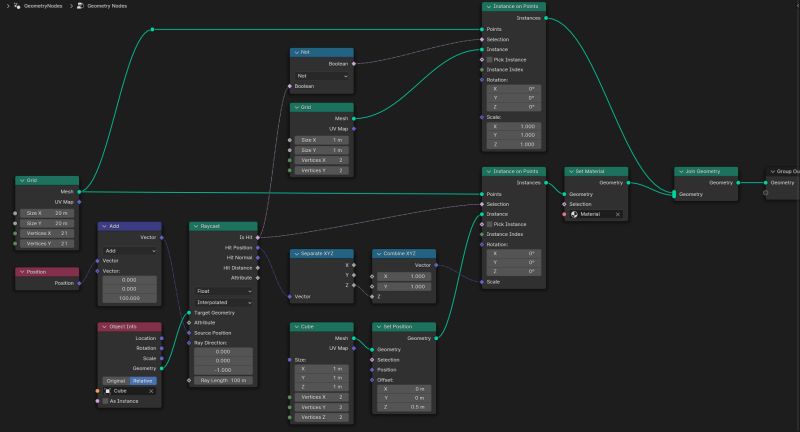Click the Target Geometry input socket on Raycast
Screen dimensions: 800x432
[x=189, y=313]
